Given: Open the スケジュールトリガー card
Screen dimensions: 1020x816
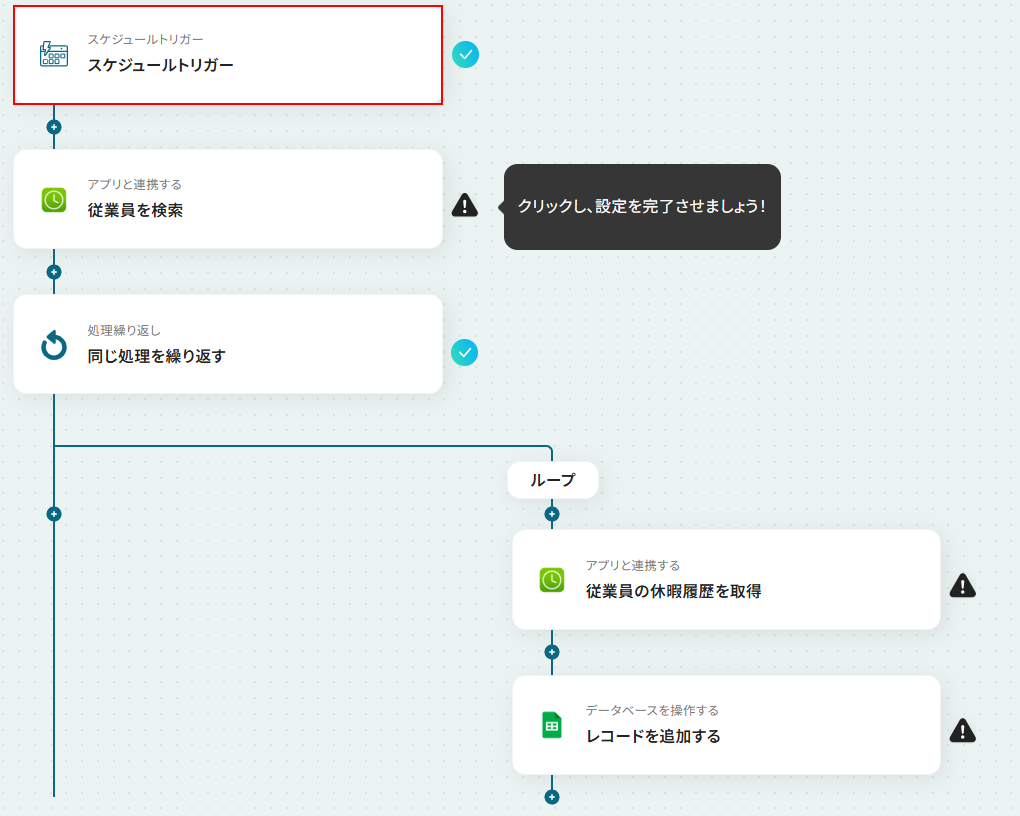Looking at the screenshot, I should click(228, 55).
